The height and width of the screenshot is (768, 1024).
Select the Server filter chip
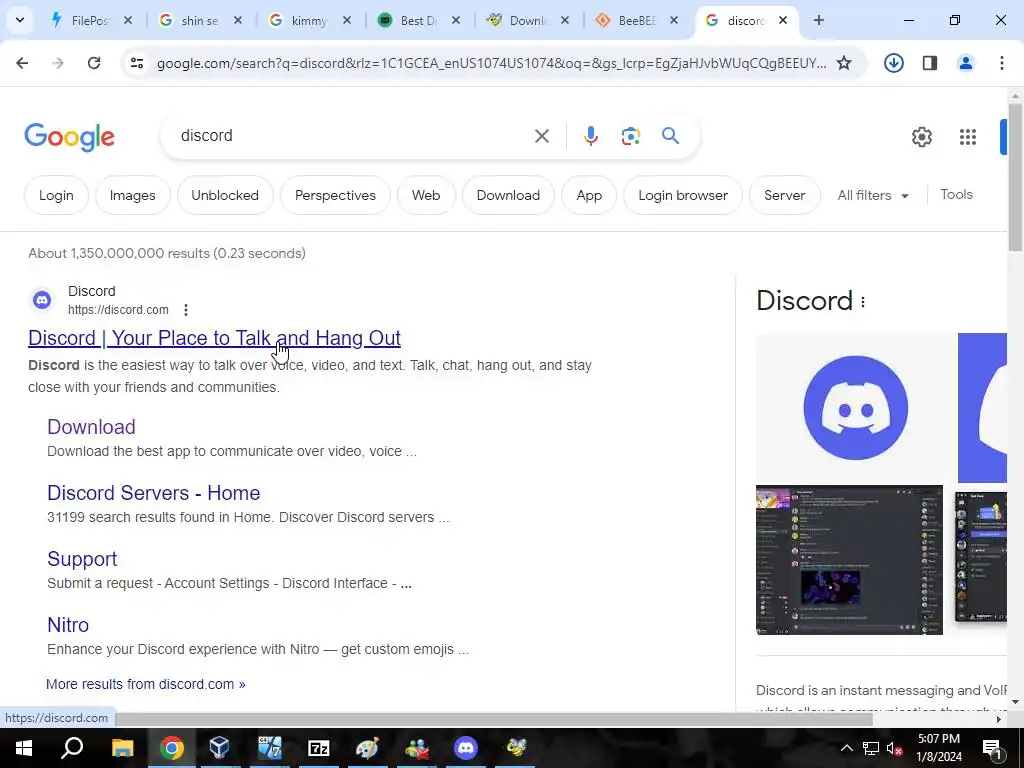point(784,195)
